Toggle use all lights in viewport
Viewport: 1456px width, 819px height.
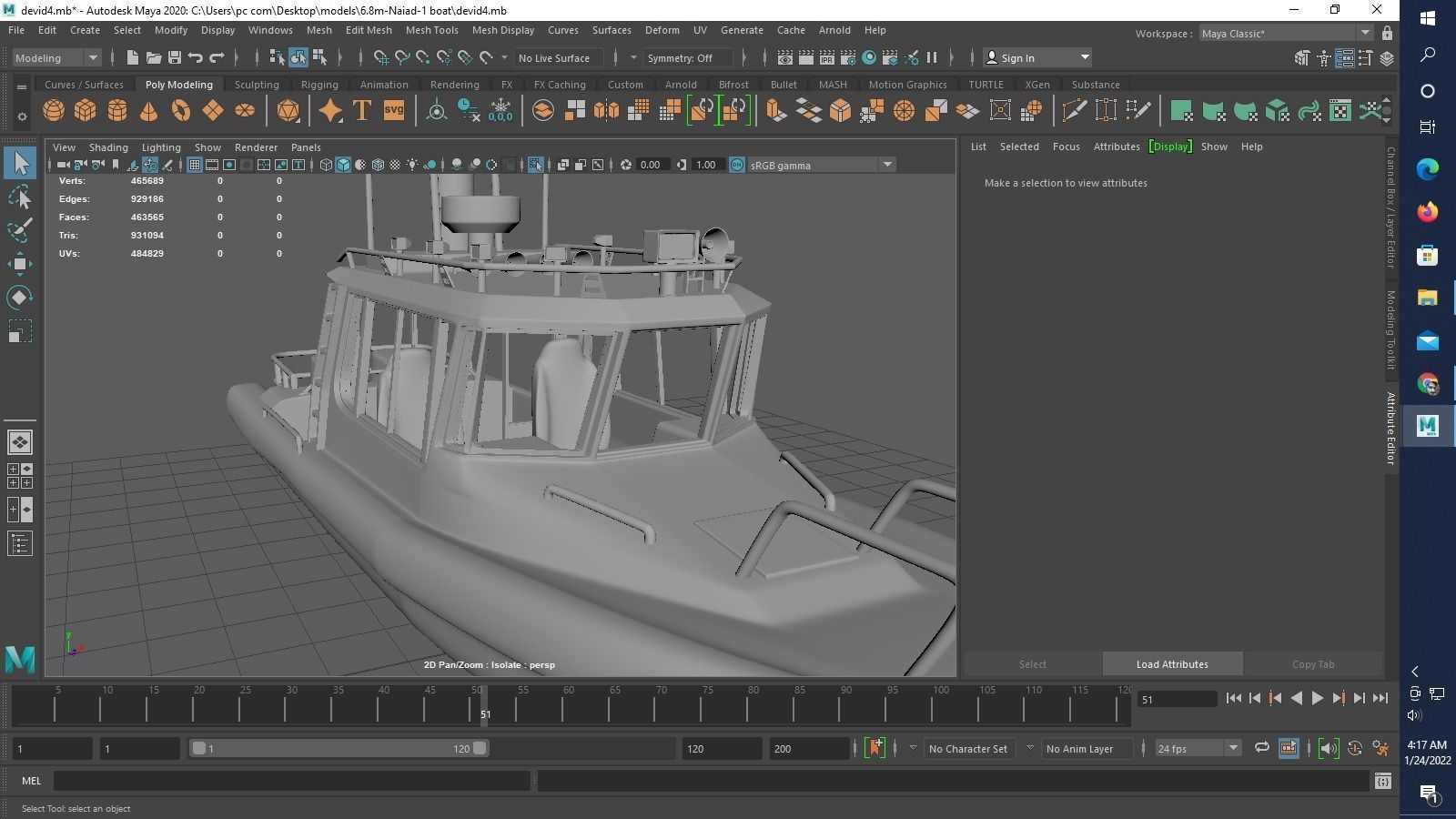(x=412, y=165)
